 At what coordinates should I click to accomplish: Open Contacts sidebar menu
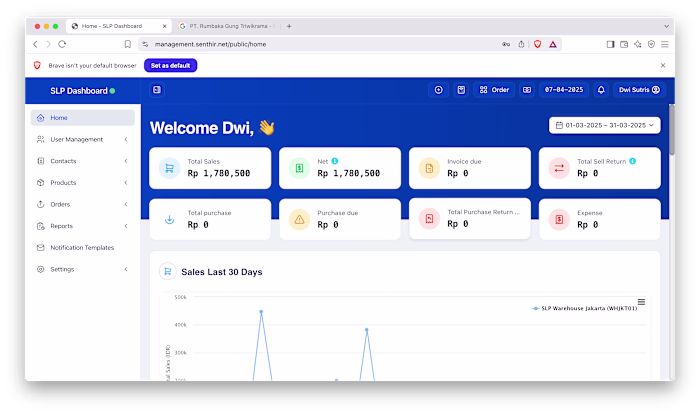pos(83,161)
